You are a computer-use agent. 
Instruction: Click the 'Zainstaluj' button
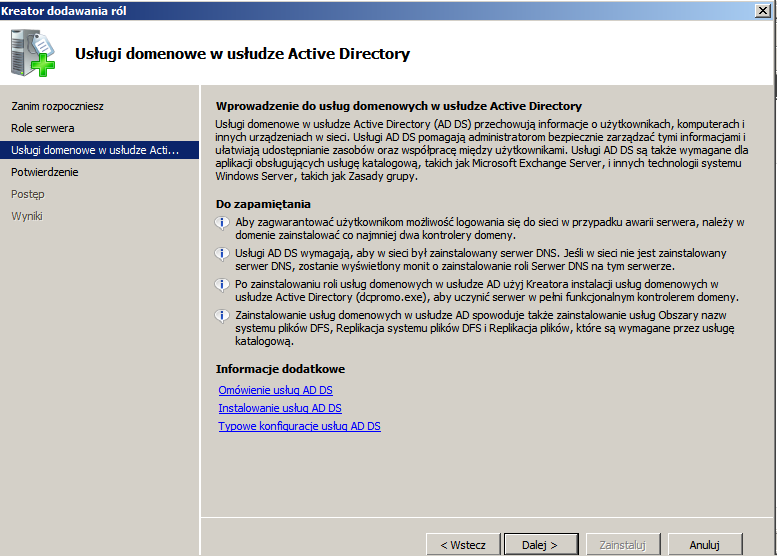(623, 545)
